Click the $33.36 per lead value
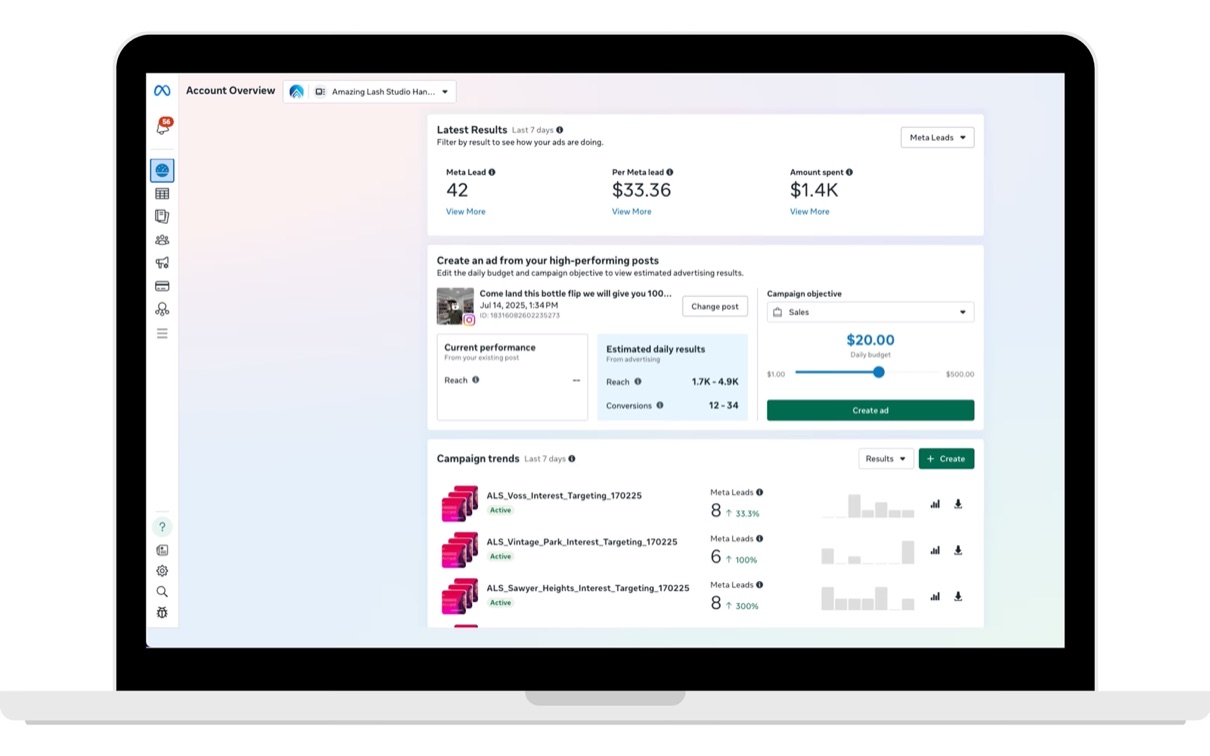Screen dimensions: 1210x756 641,190
